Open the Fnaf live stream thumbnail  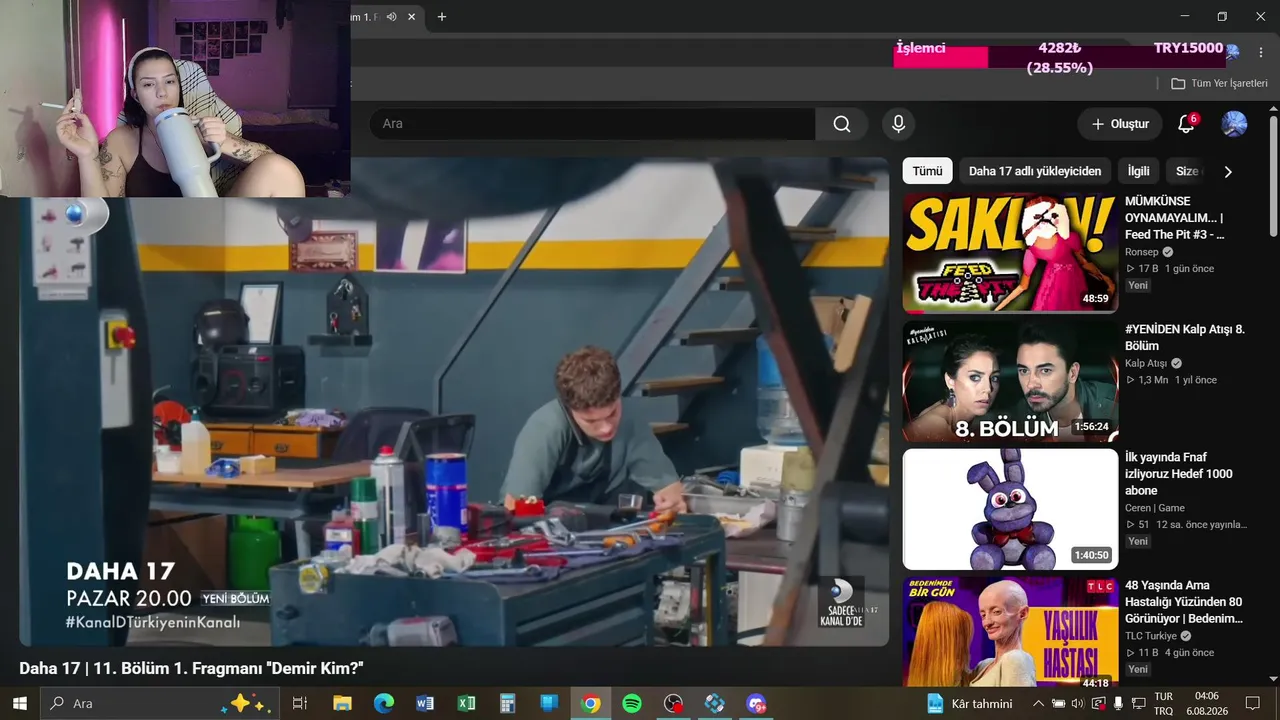(1010, 509)
